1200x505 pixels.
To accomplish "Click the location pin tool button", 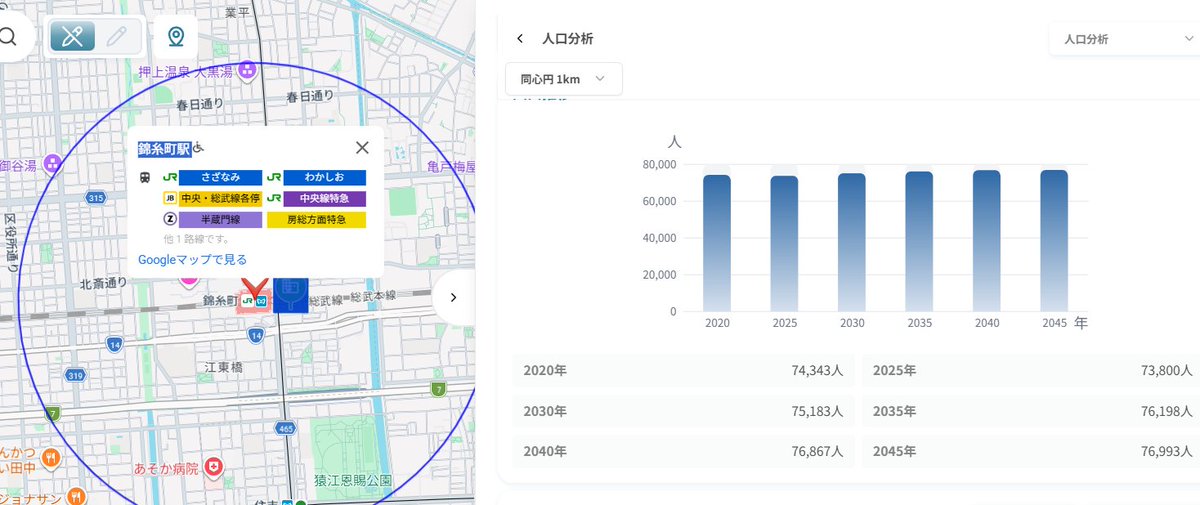I will [175, 38].
